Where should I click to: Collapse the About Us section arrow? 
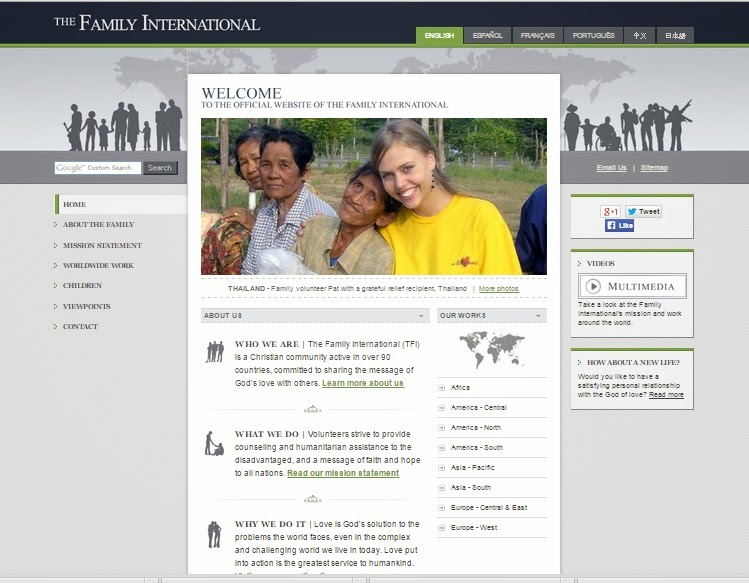pos(421,316)
